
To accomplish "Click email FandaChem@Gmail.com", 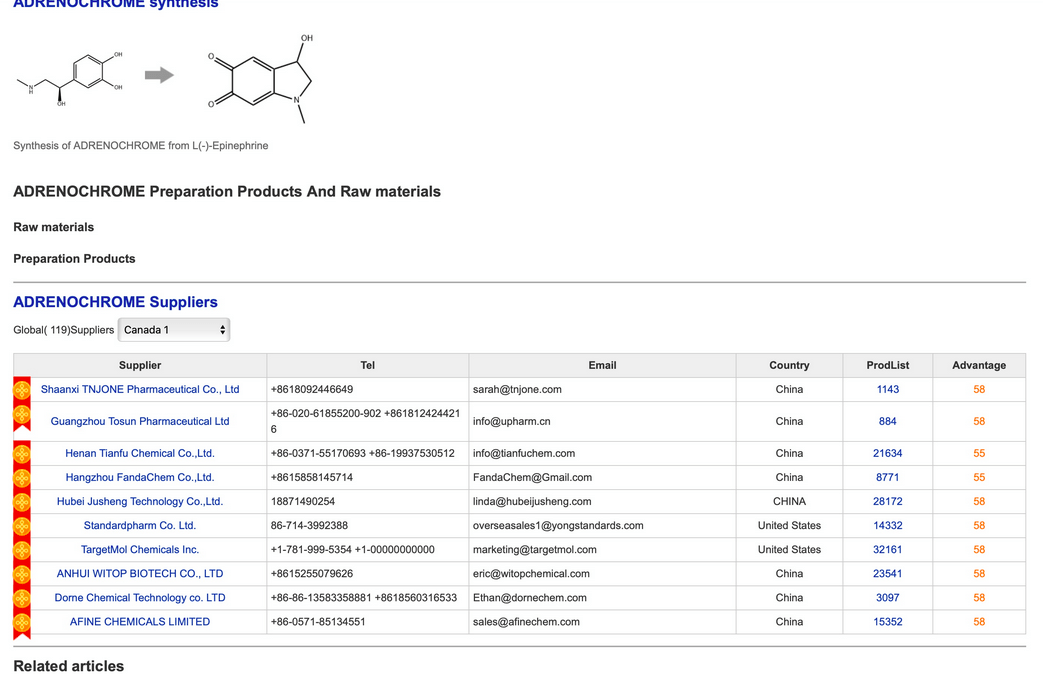I will 532,477.
